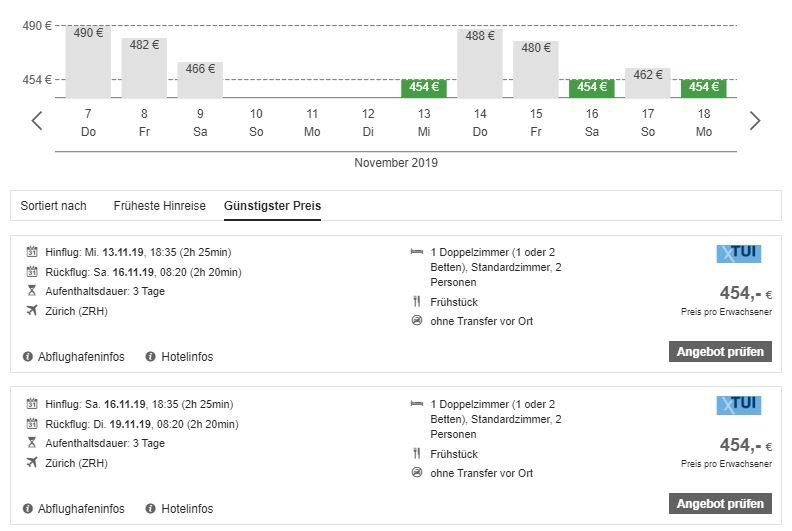Click the next dates right arrow

coord(755,121)
